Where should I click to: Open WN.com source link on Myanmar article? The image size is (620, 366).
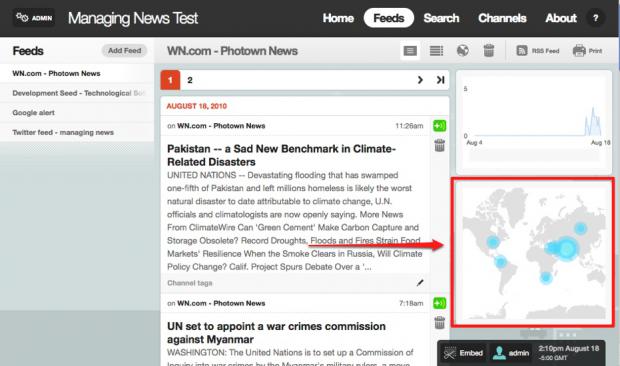pyautogui.click(x=221, y=303)
